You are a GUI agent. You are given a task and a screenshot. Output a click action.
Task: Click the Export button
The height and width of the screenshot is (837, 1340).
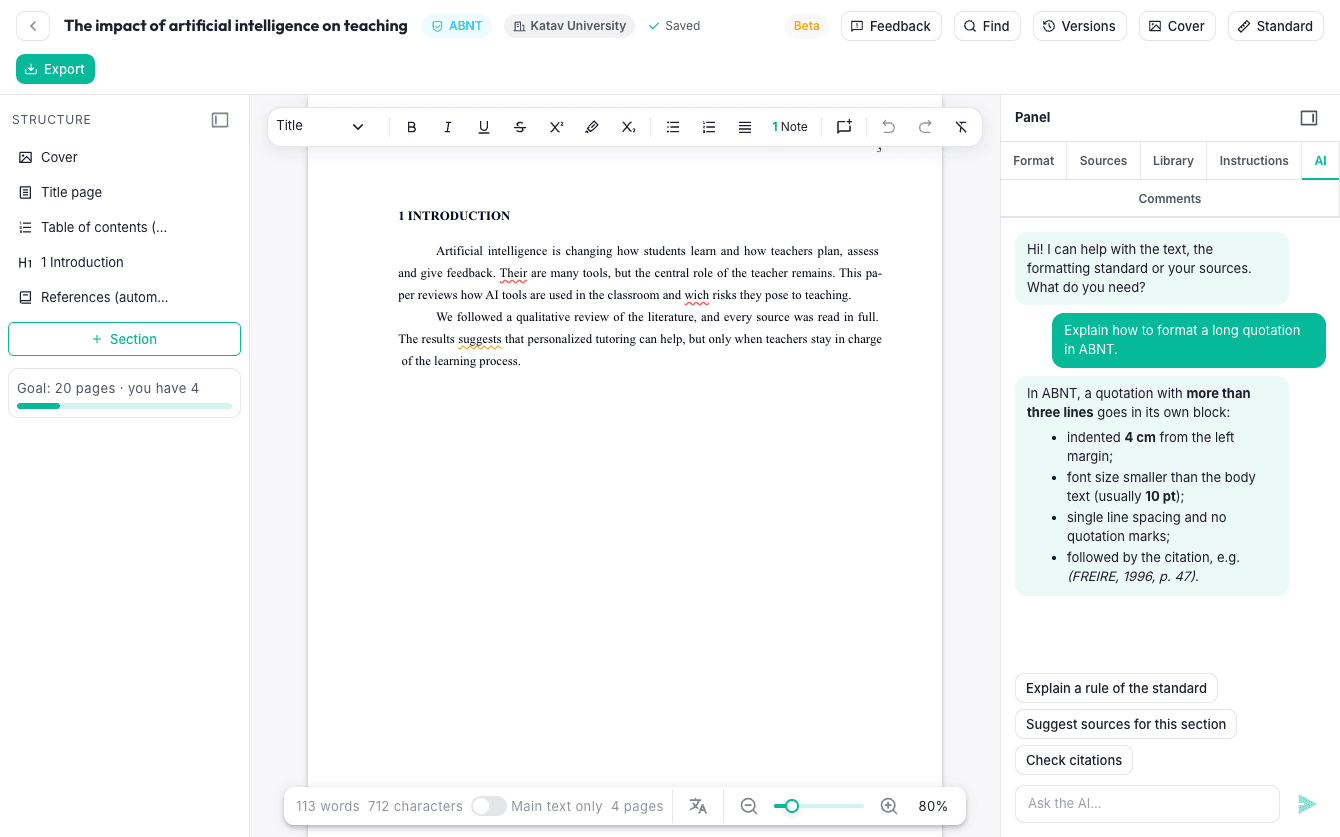pos(55,69)
